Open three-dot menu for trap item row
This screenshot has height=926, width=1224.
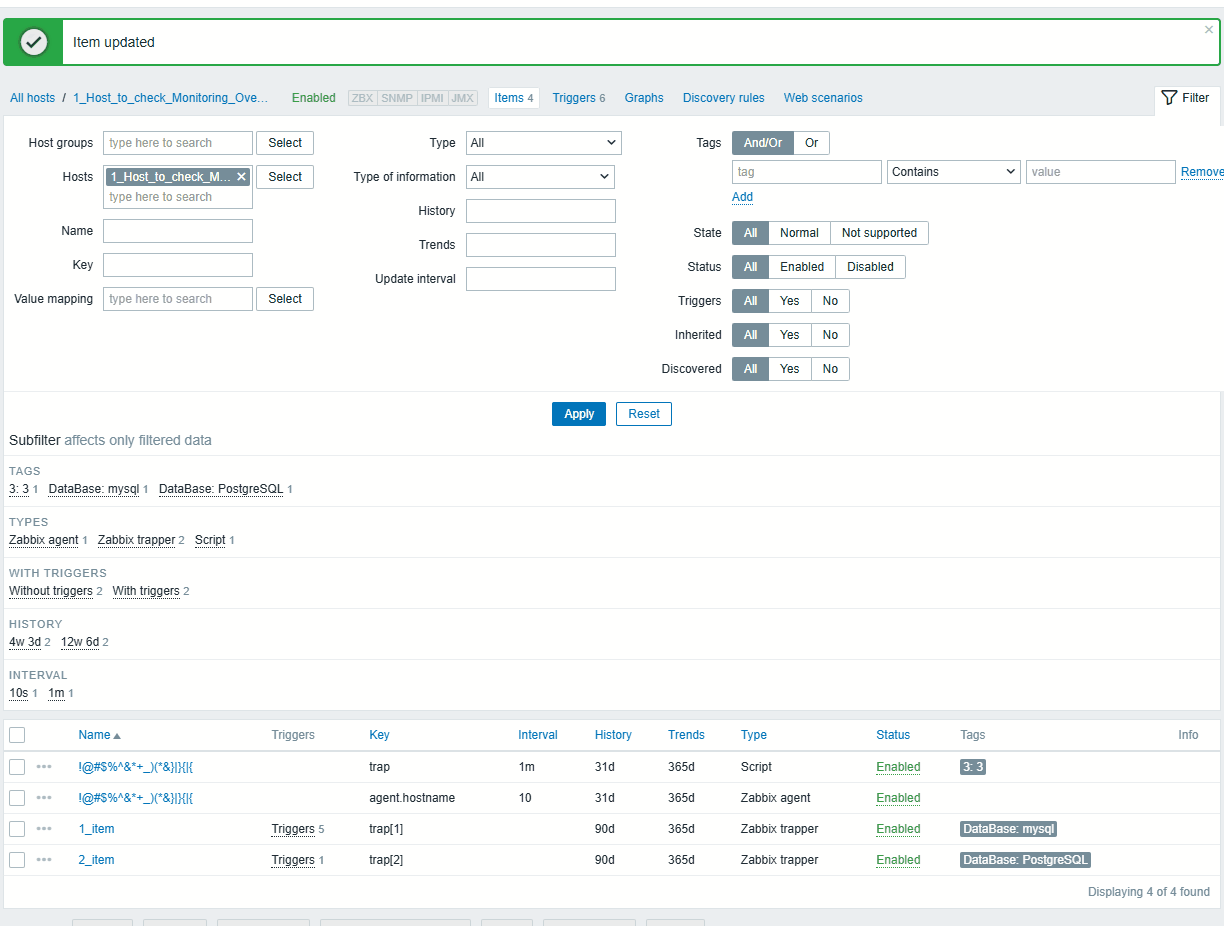point(44,767)
